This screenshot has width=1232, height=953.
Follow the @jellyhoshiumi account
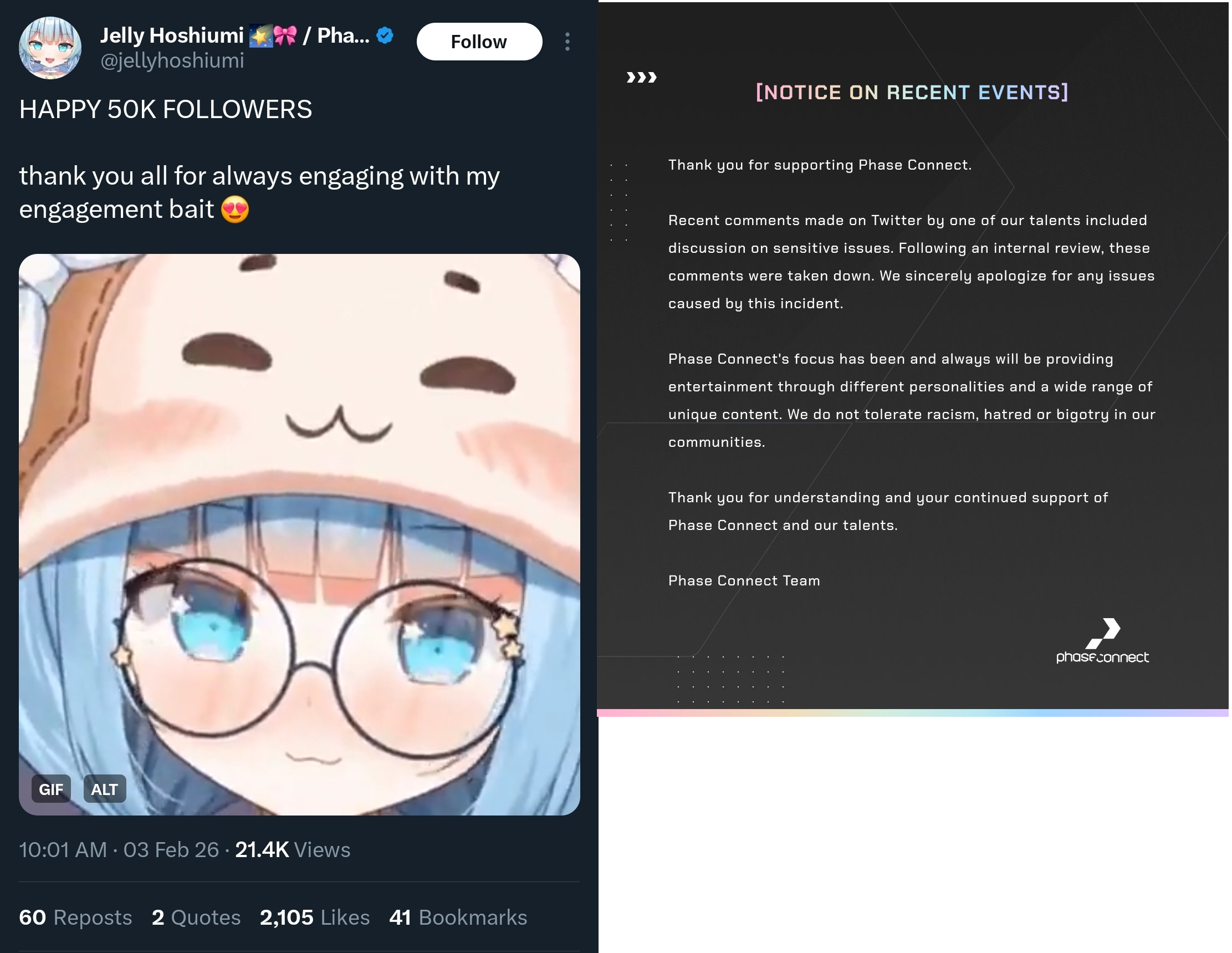click(x=479, y=42)
